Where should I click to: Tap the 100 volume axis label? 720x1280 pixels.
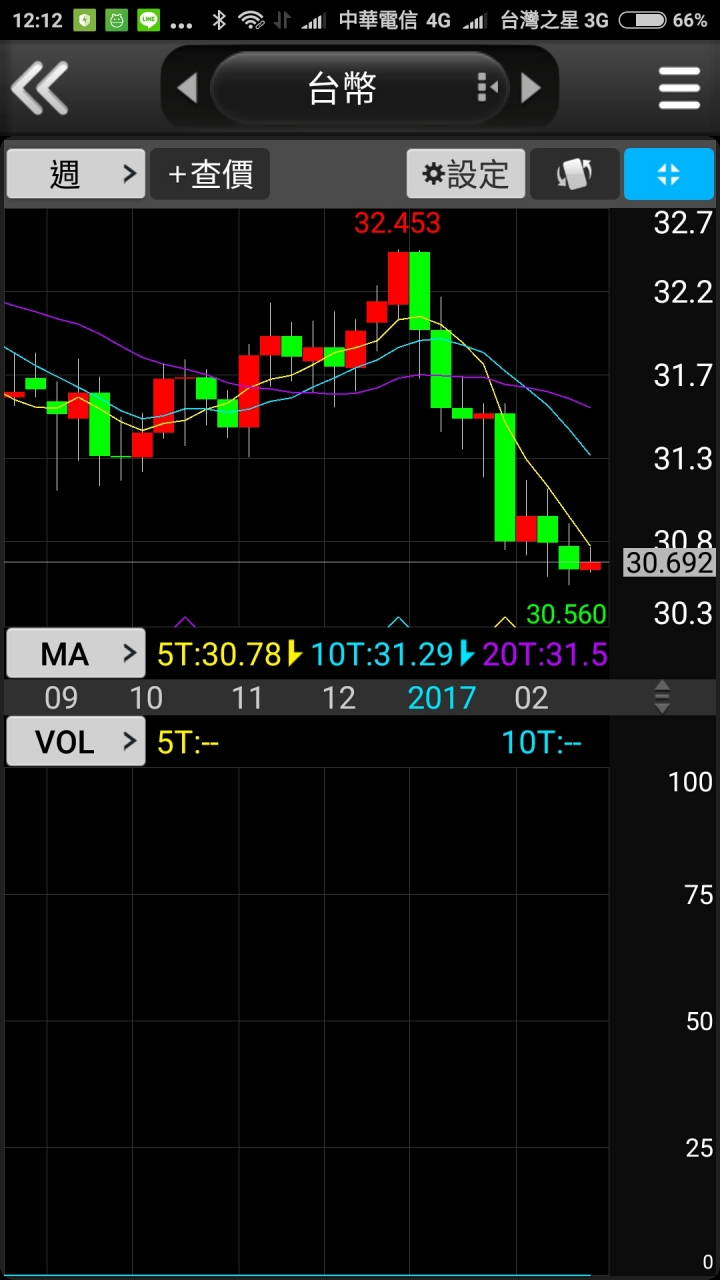[690, 782]
